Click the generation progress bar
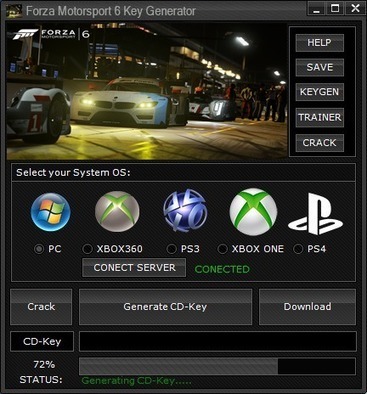 (217, 366)
